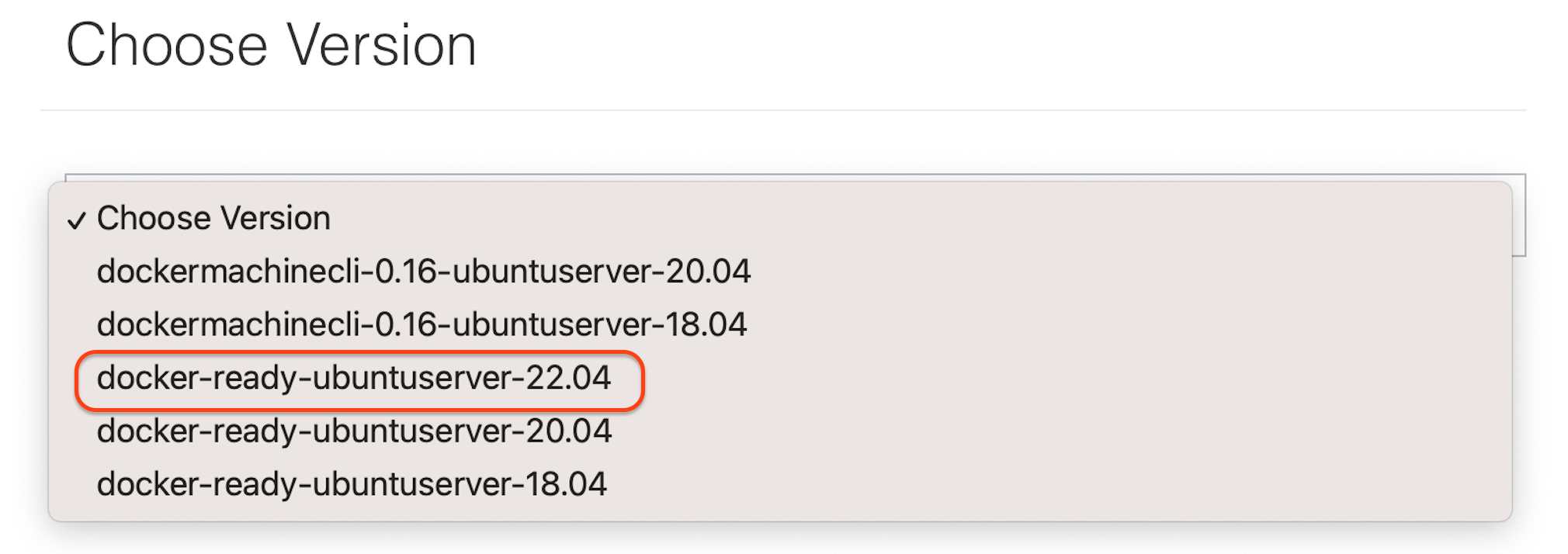Select the docker machine CLI Ubuntu 18.04 image

coord(421,324)
